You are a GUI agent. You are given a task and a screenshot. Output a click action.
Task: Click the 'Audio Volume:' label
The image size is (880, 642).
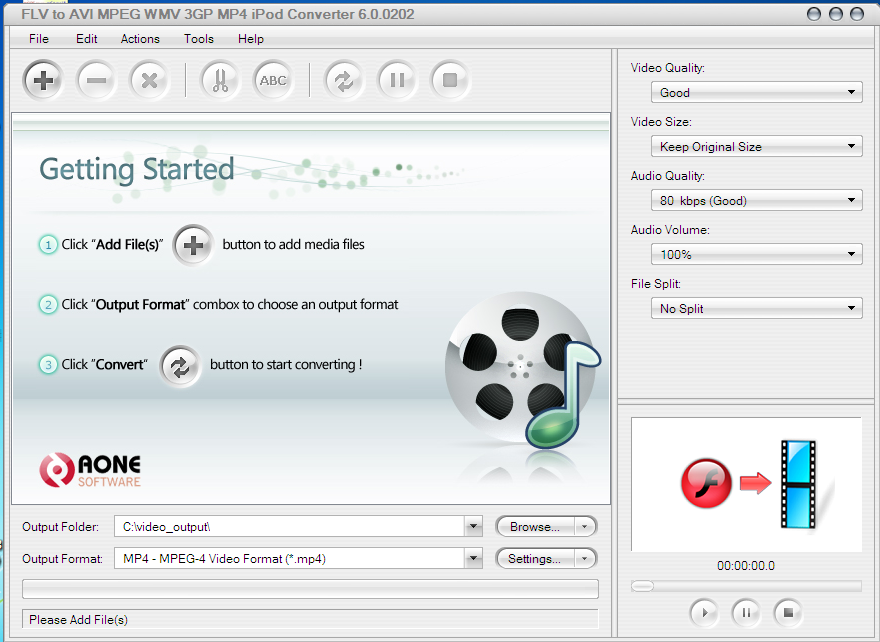tap(670, 230)
